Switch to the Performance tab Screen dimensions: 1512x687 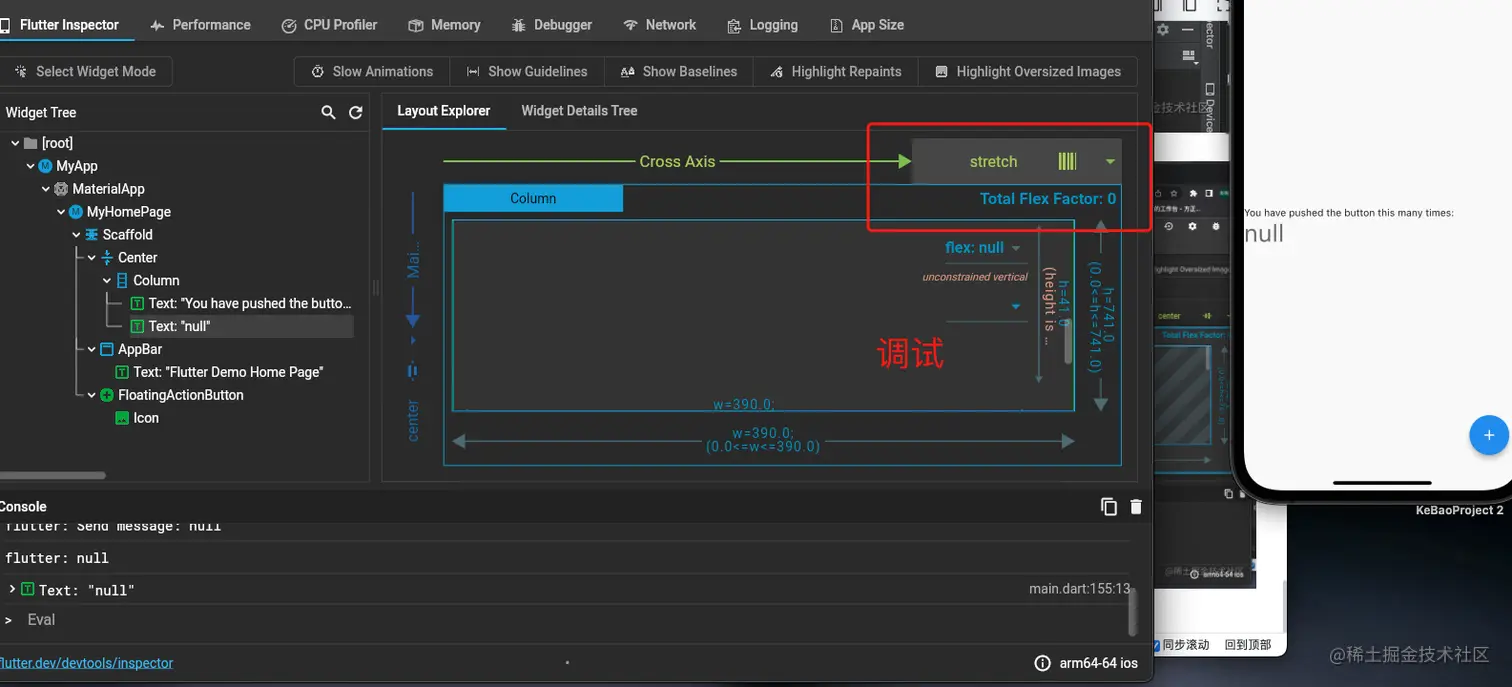coord(200,25)
